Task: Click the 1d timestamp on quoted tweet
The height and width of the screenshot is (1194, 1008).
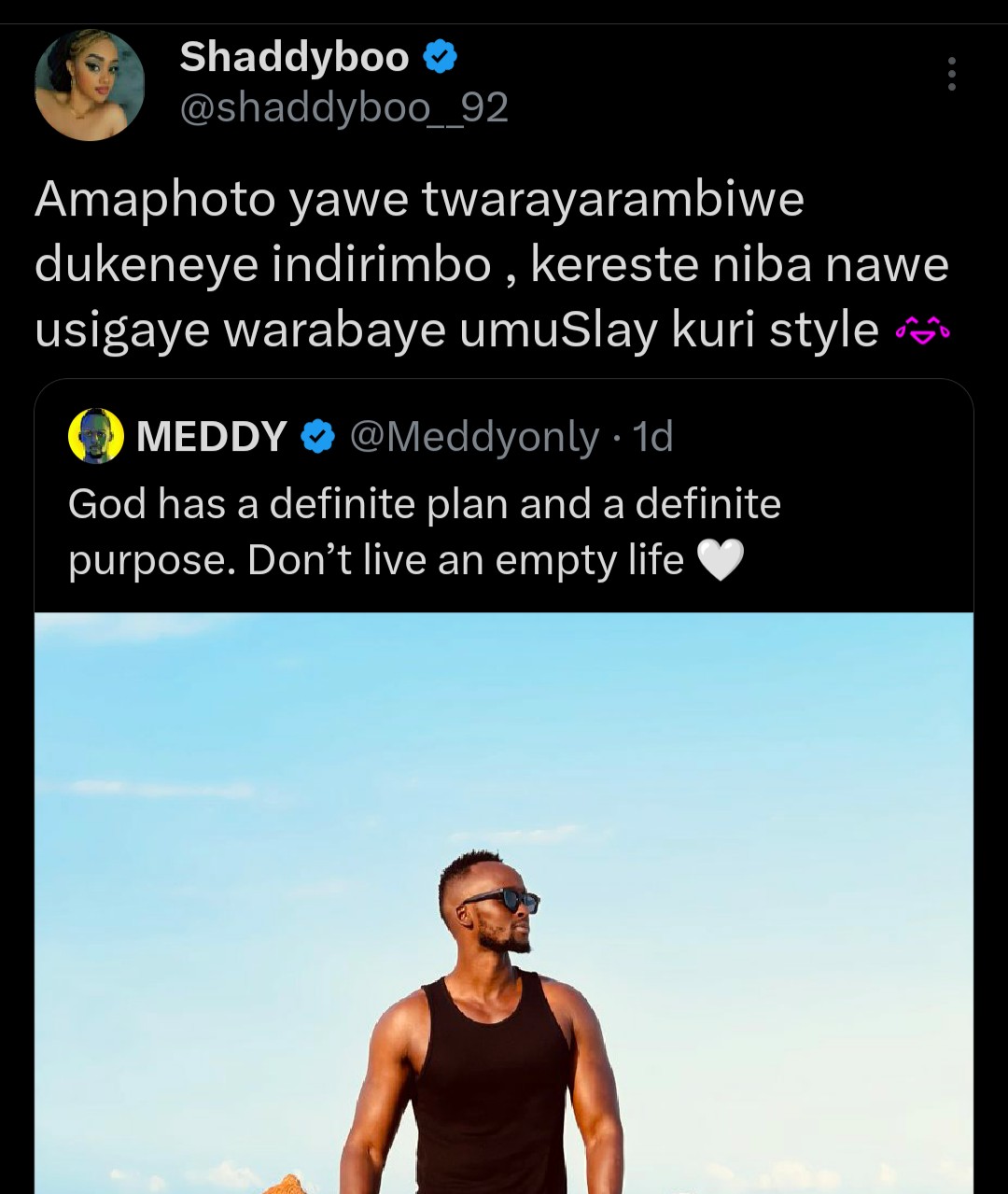Action: pyautogui.click(x=652, y=437)
